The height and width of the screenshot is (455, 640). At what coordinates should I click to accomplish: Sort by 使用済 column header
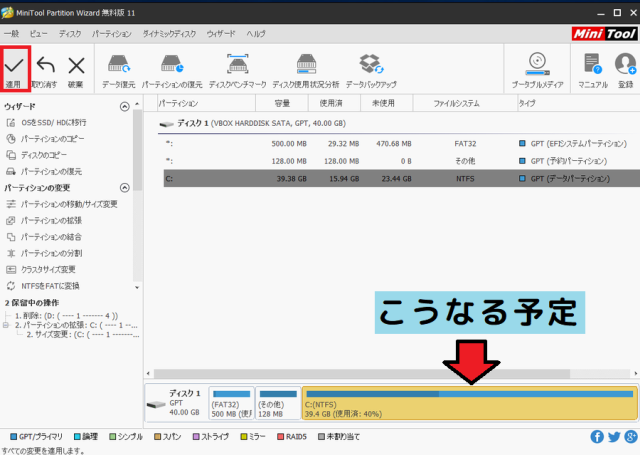(x=334, y=103)
